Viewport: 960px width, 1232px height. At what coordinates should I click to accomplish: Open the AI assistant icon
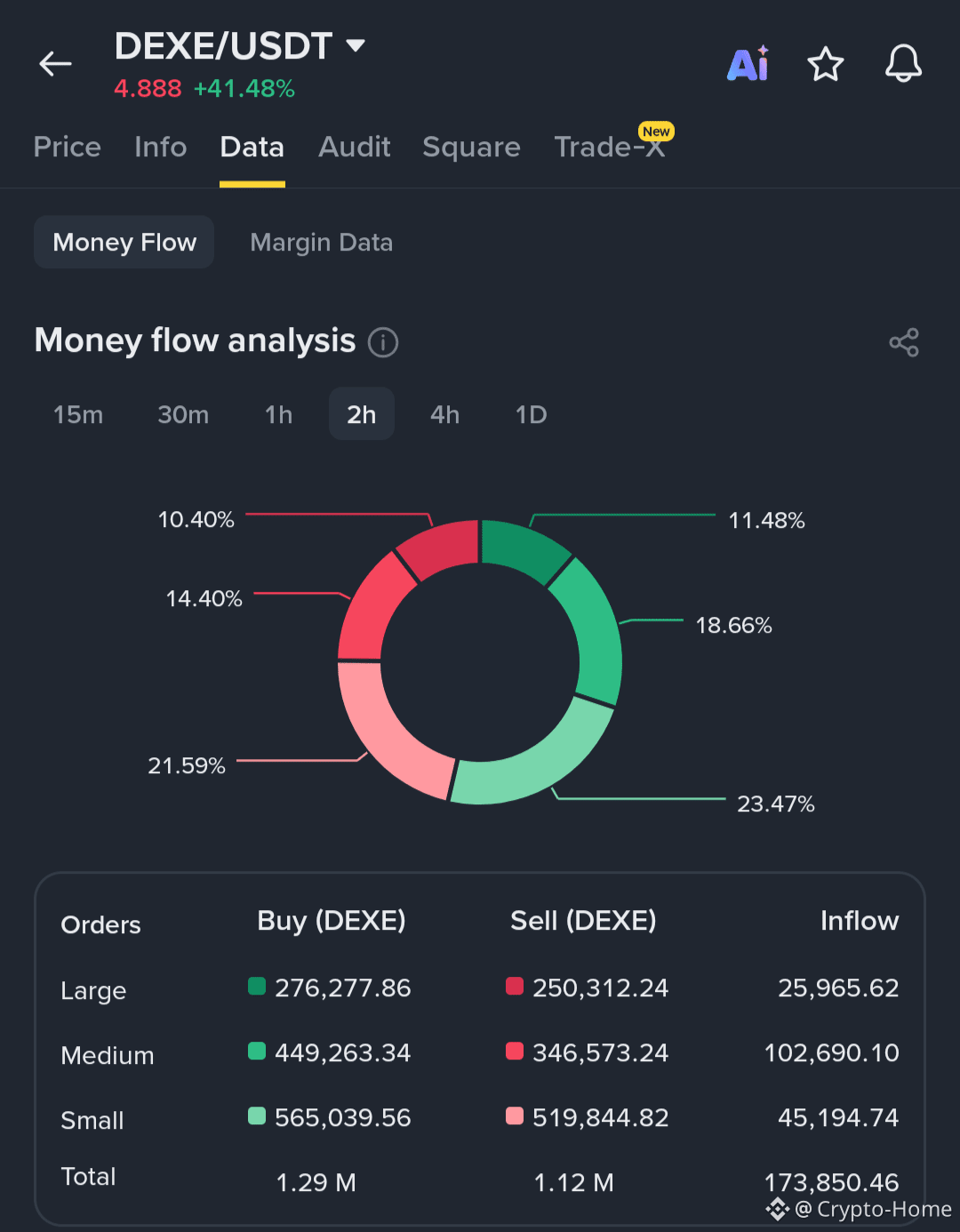point(748,64)
